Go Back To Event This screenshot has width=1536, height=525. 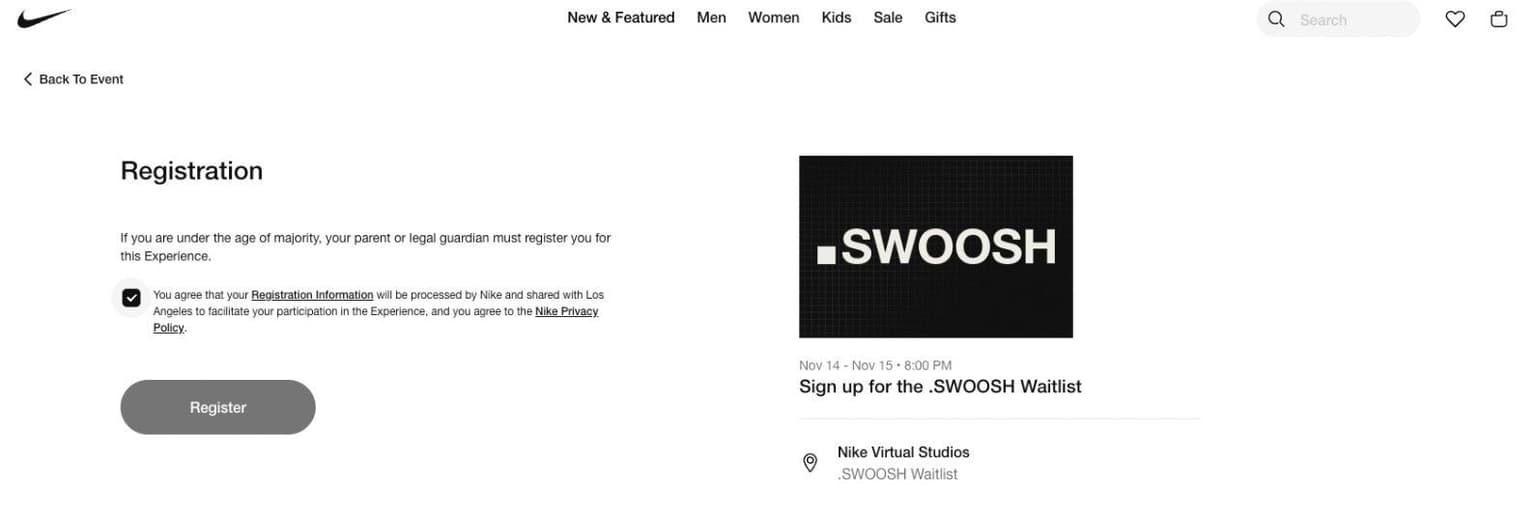point(81,79)
